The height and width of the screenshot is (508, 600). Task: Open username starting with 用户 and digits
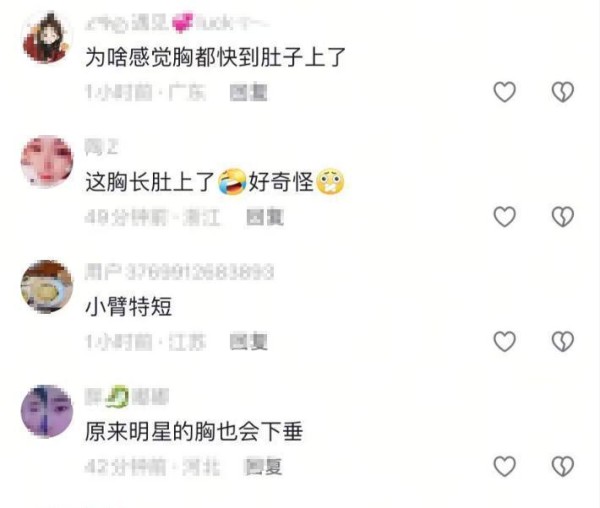[x=179, y=272]
